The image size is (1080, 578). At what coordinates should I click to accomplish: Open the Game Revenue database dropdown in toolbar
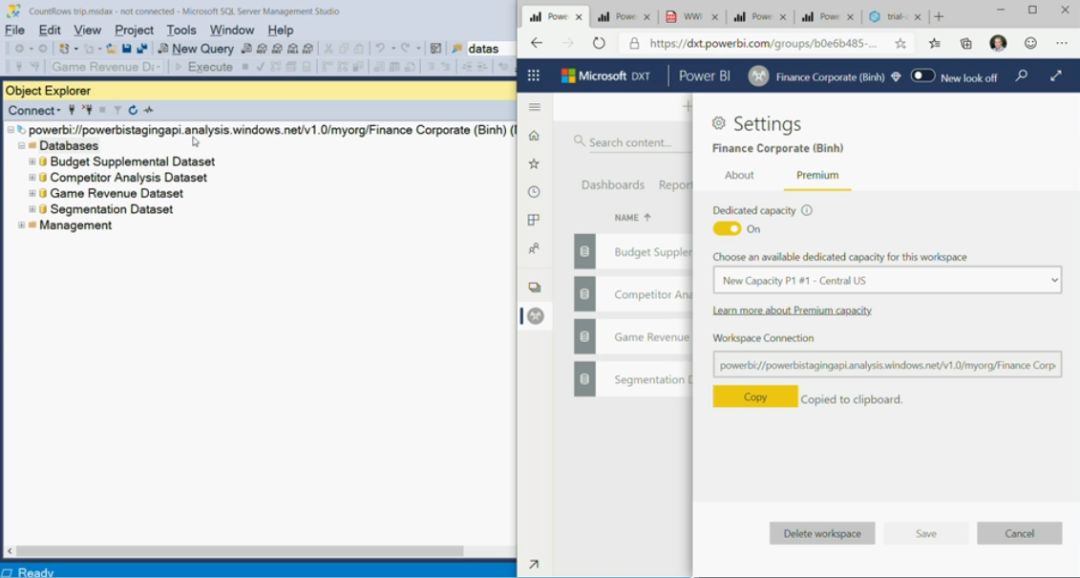coord(106,67)
